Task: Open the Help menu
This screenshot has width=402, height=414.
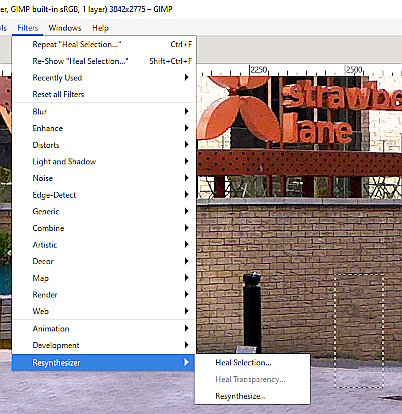Action: (100, 28)
